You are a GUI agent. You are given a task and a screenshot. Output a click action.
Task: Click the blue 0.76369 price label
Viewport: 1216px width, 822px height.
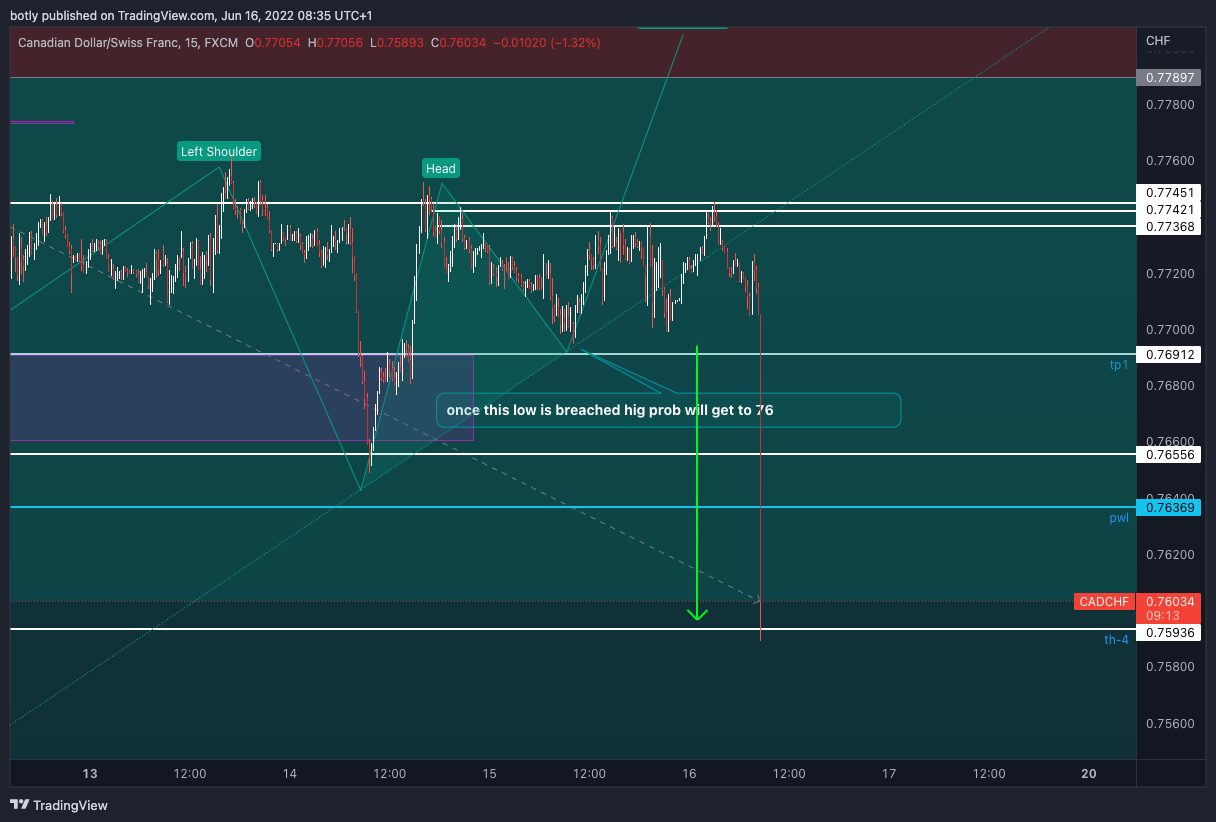click(1171, 508)
